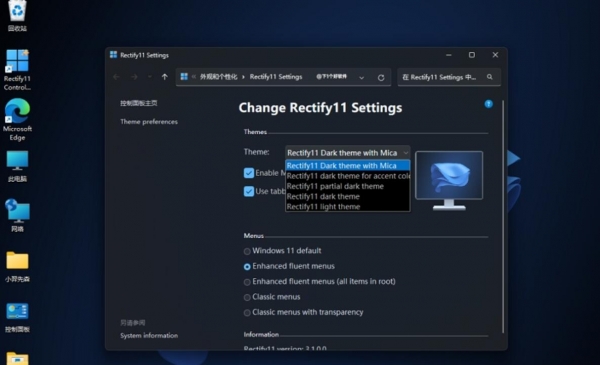Open Network (网络) desktop icon
The width and height of the screenshot is (600, 365).
click(17, 215)
